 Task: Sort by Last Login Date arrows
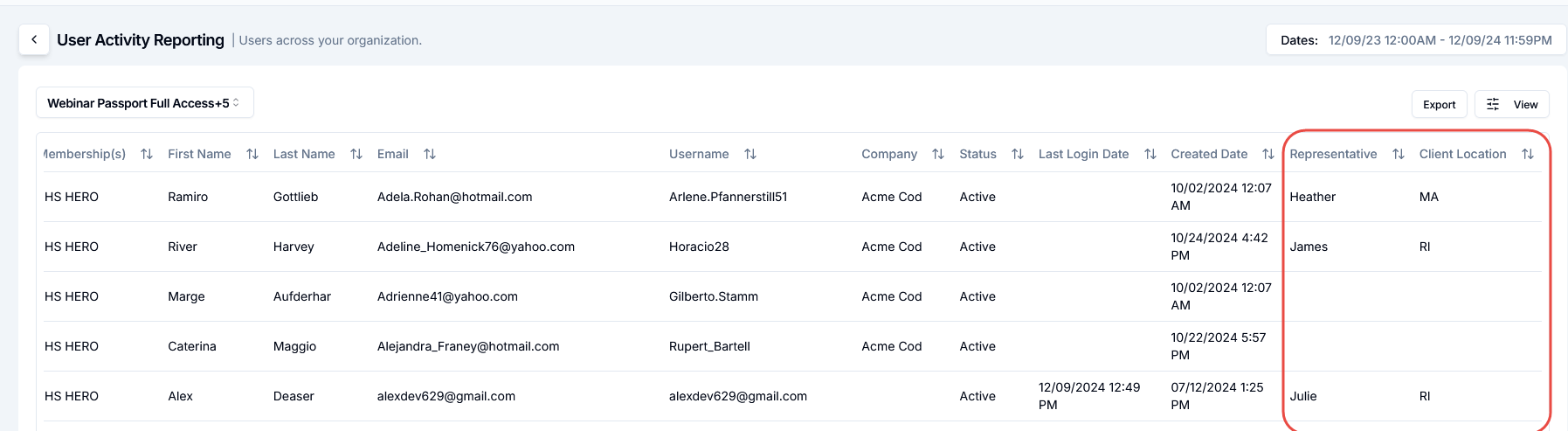point(1150,154)
